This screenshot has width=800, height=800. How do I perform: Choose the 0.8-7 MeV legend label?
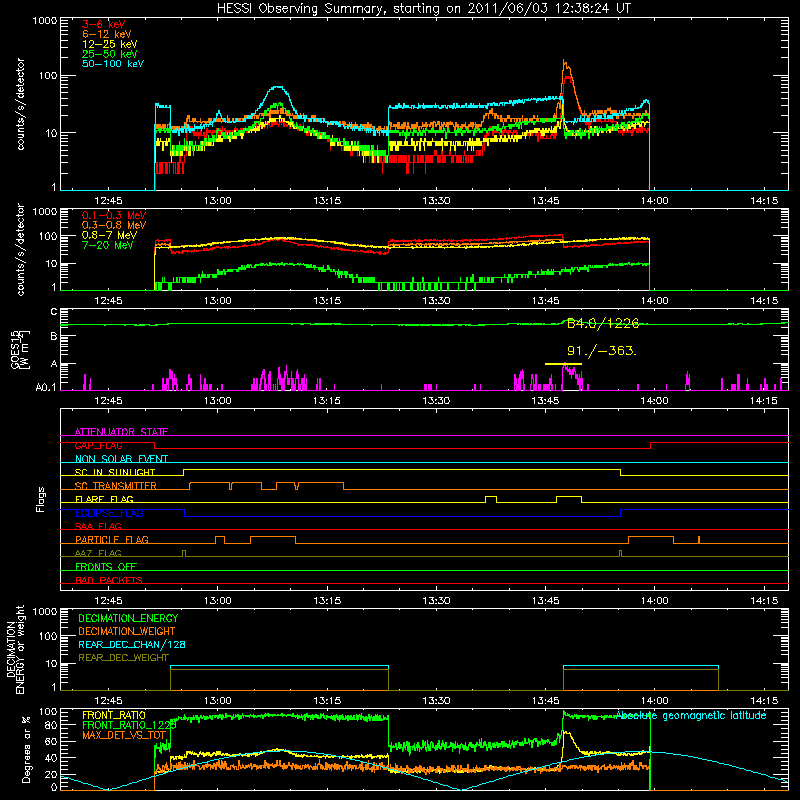click(x=109, y=235)
